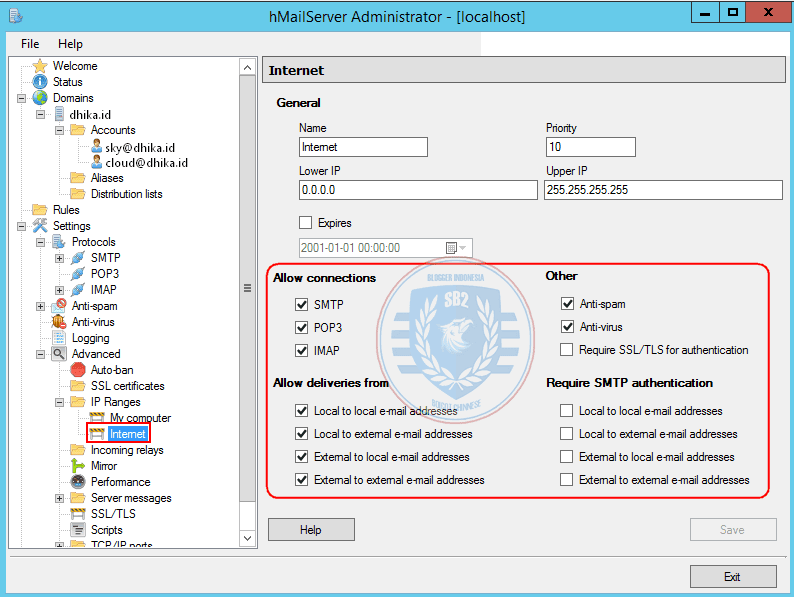Expand the SMTP tree node
The image size is (794, 597).
(59, 258)
